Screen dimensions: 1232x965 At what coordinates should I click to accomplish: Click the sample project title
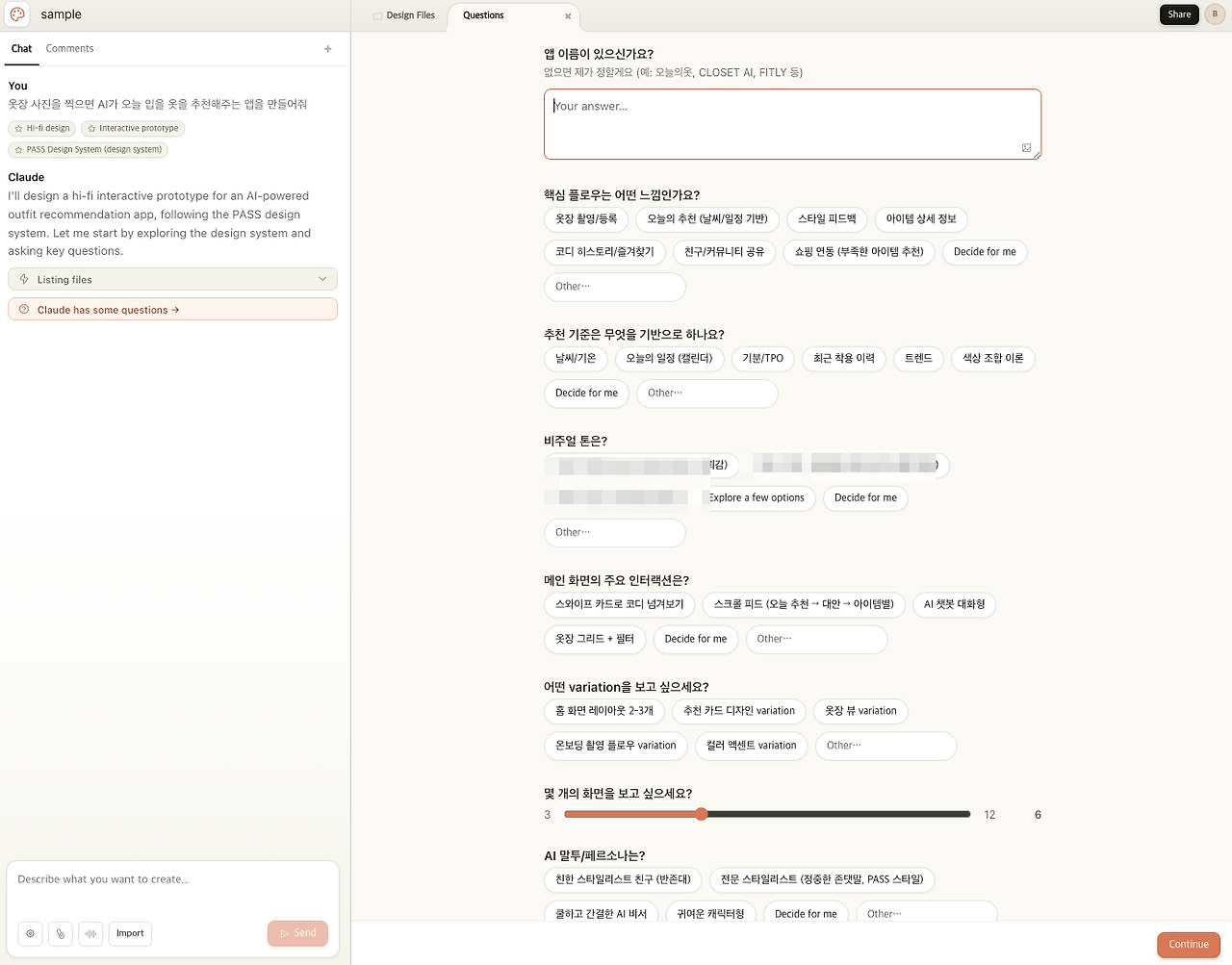click(x=61, y=14)
